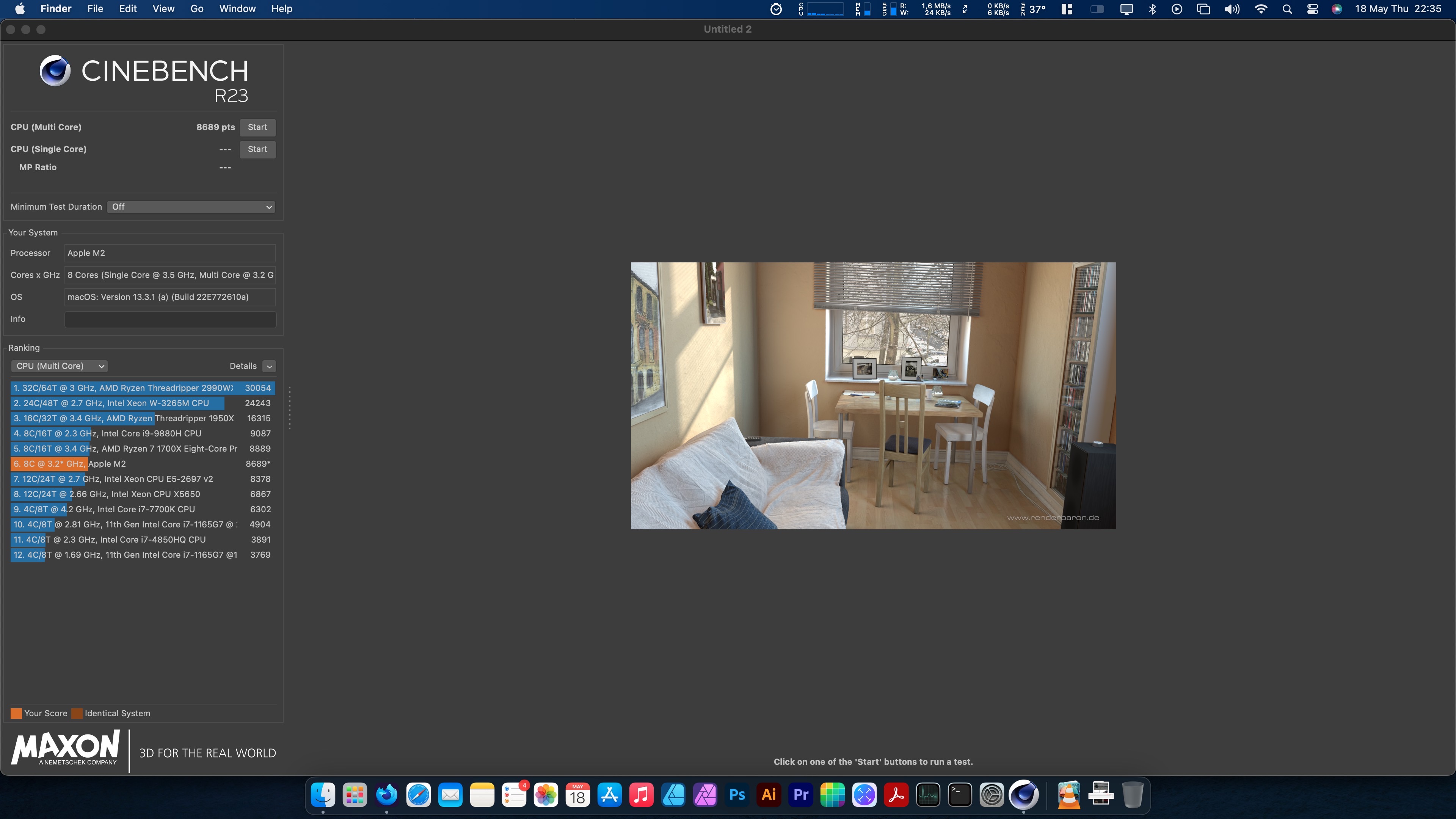1456x819 pixels.
Task: Click the Cores x GHz field
Action: 170,275
